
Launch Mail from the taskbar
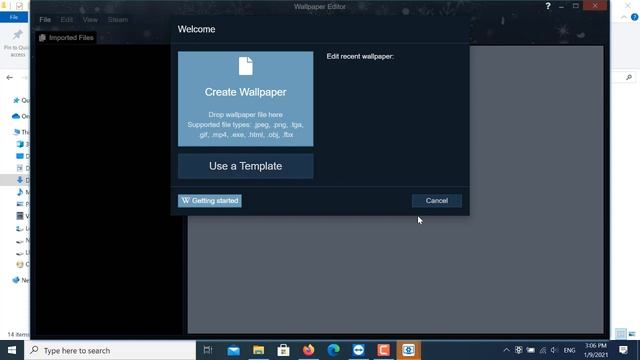(x=233, y=350)
